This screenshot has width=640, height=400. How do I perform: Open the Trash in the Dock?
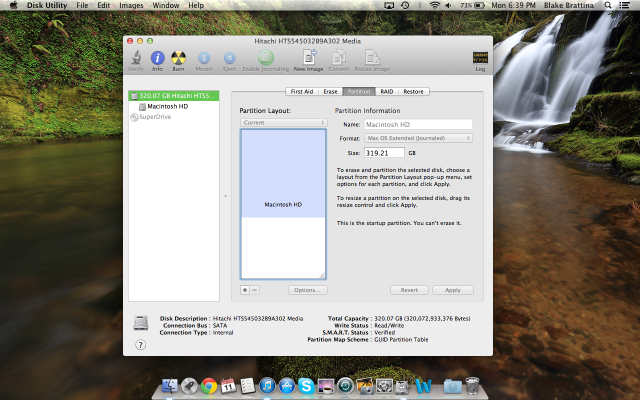coord(472,386)
